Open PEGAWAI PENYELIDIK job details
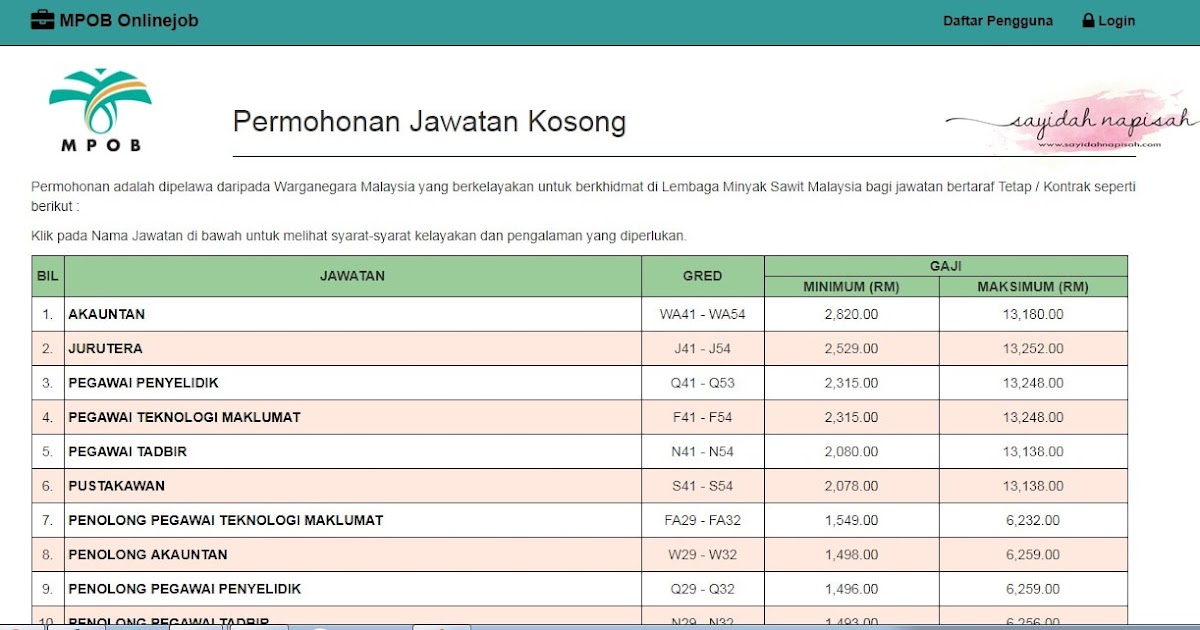Image resolution: width=1200 pixels, height=630 pixels. pos(143,383)
